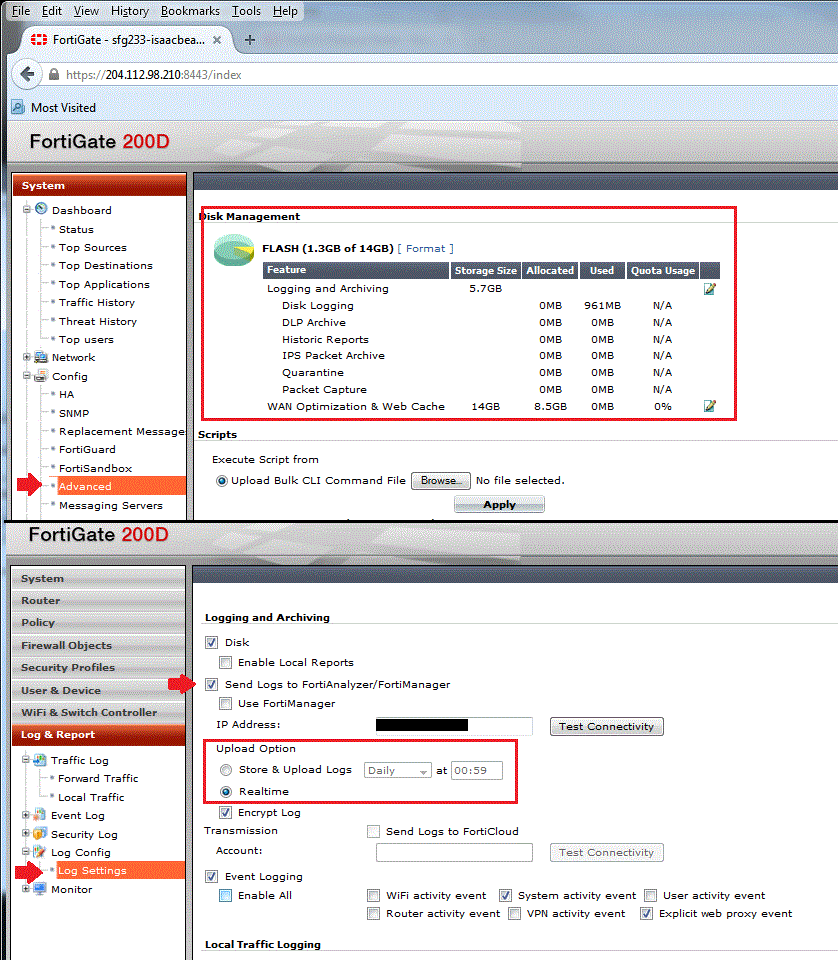Check VPN activity event checkbox

click(514, 913)
